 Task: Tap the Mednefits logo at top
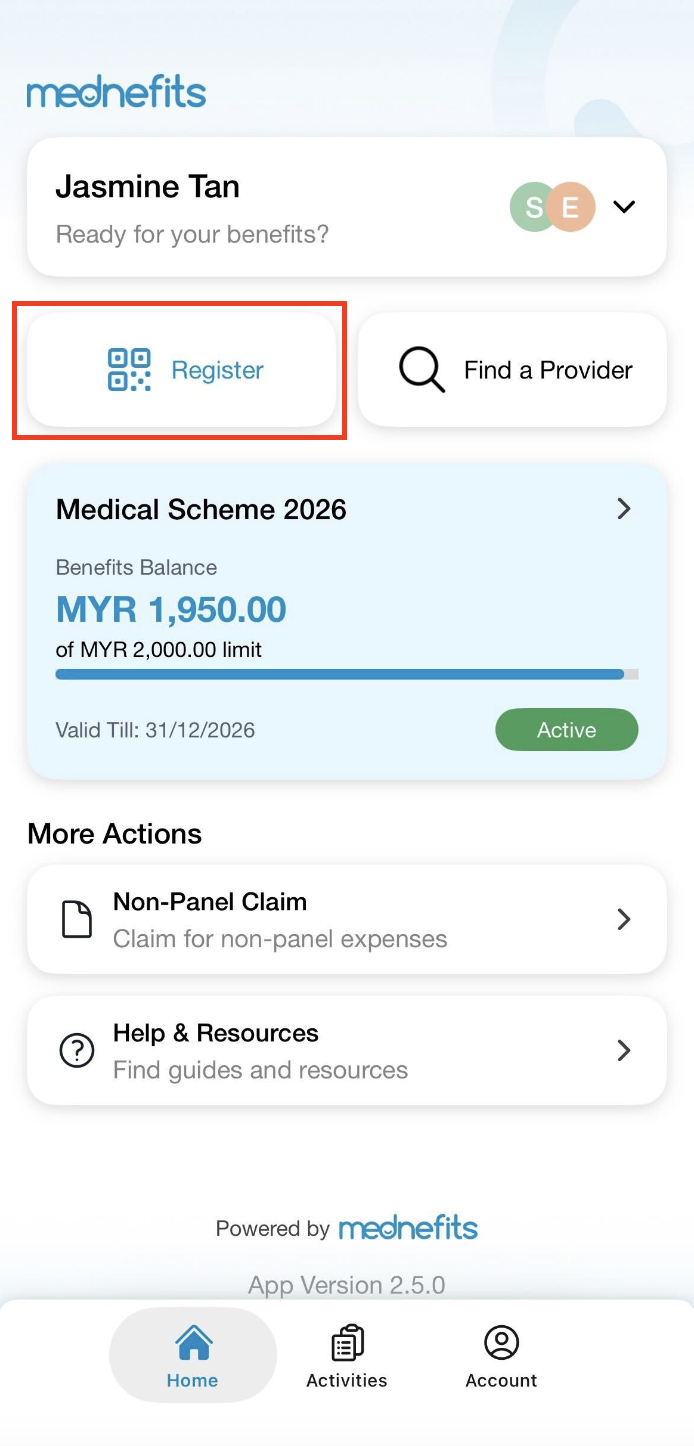(x=116, y=93)
